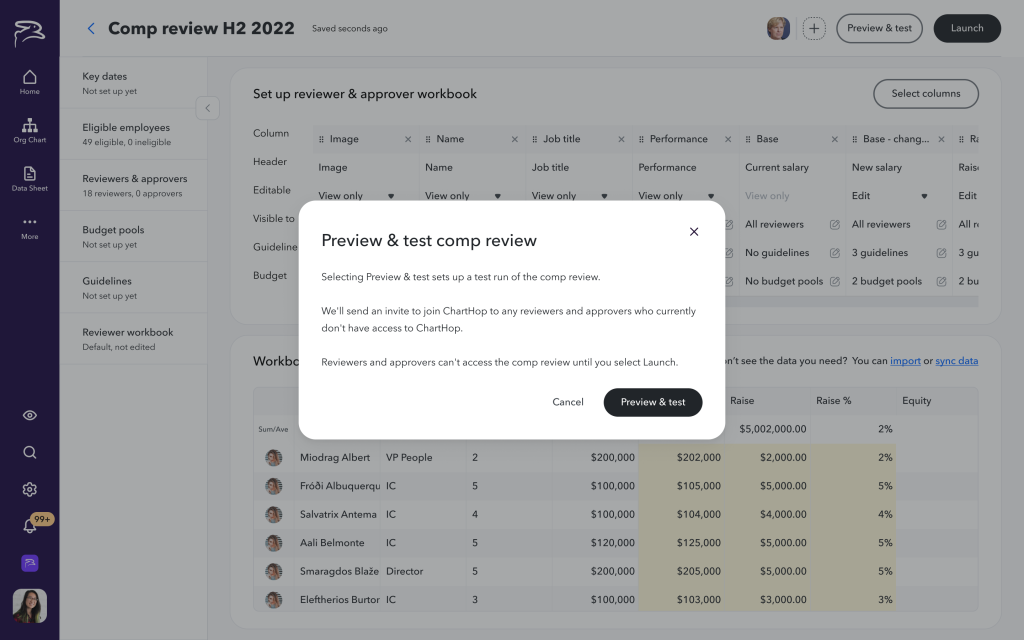The width and height of the screenshot is (1024, 640).
Task: Open the Org Chart icon
Action: pyautogui.click(x=29, y=130)
